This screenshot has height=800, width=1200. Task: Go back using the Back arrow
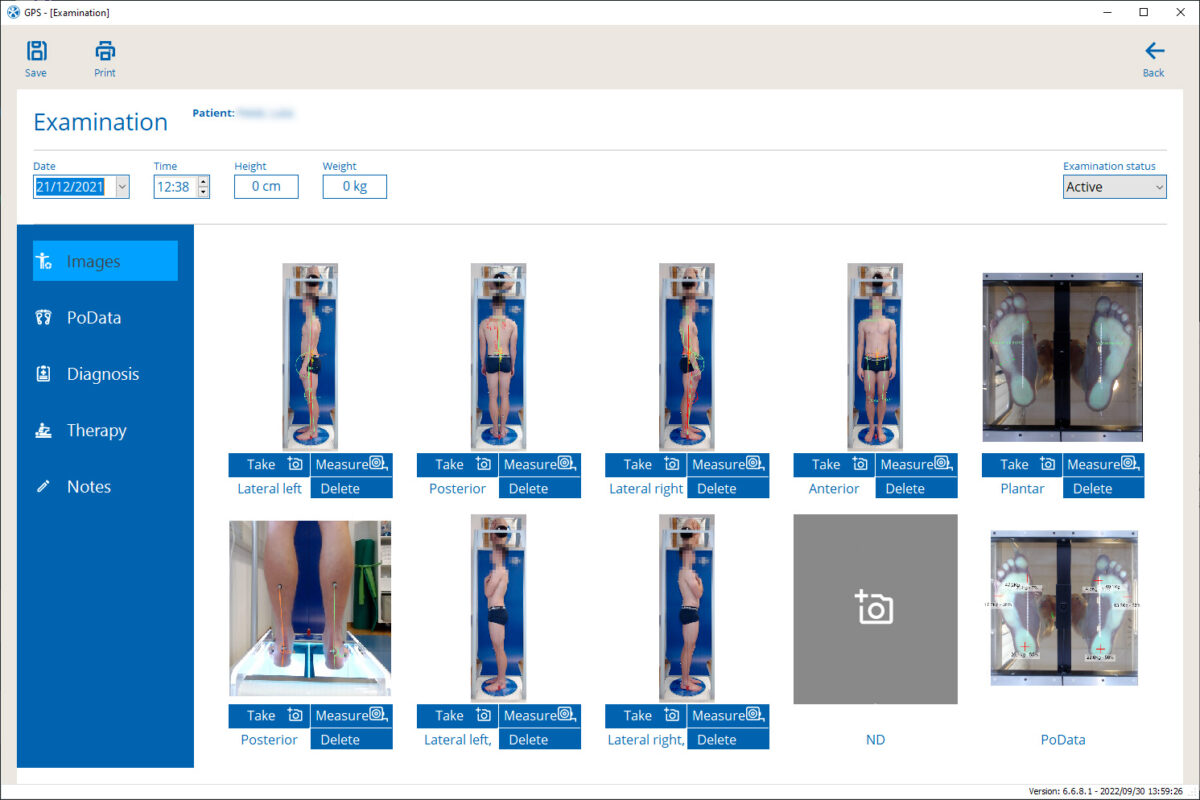coord(1154,58)
